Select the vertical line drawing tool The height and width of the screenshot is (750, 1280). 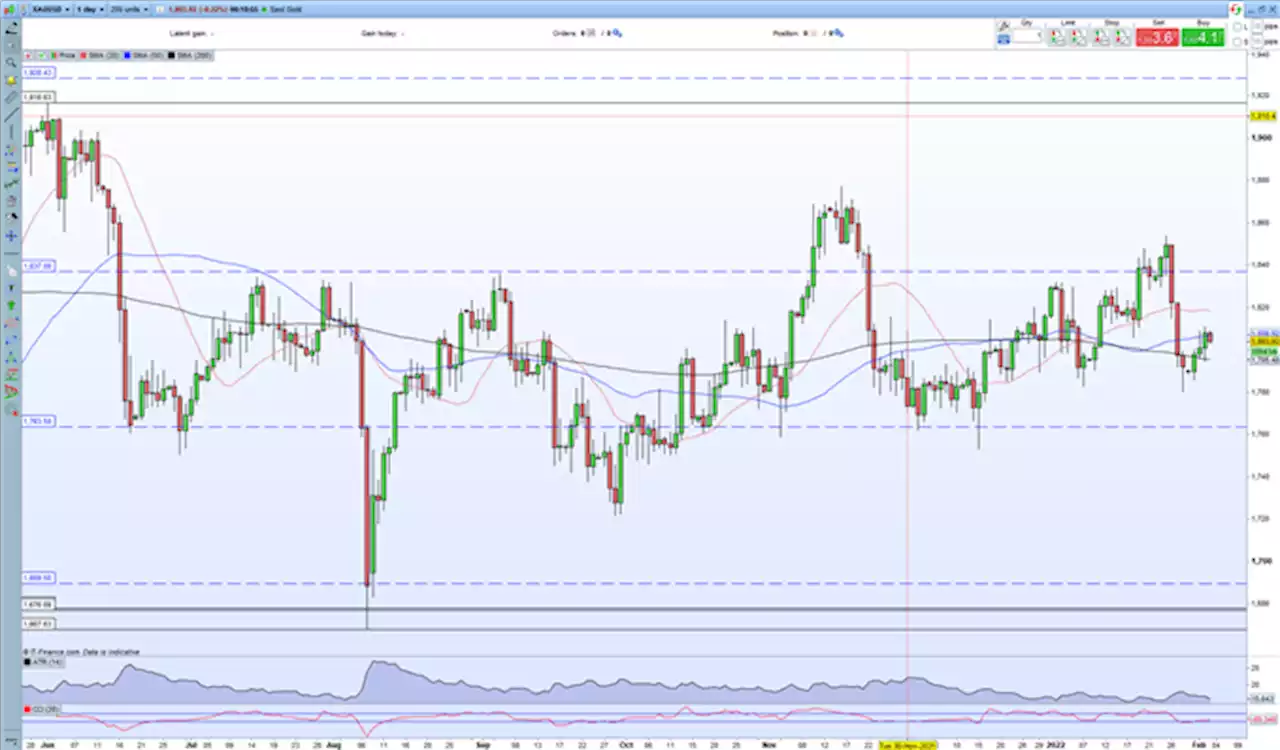[x=10, y=132]
